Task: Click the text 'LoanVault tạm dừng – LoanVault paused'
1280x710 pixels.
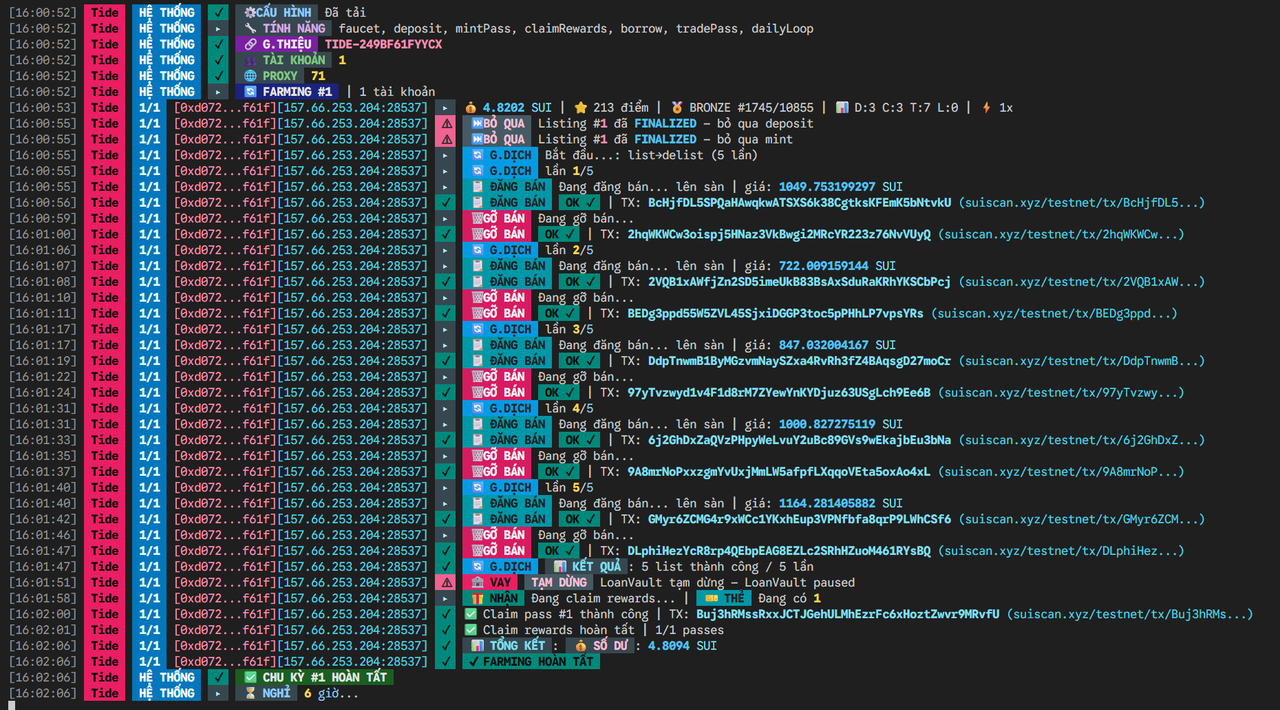Action: pyautogui.click(x=727, y=582)
